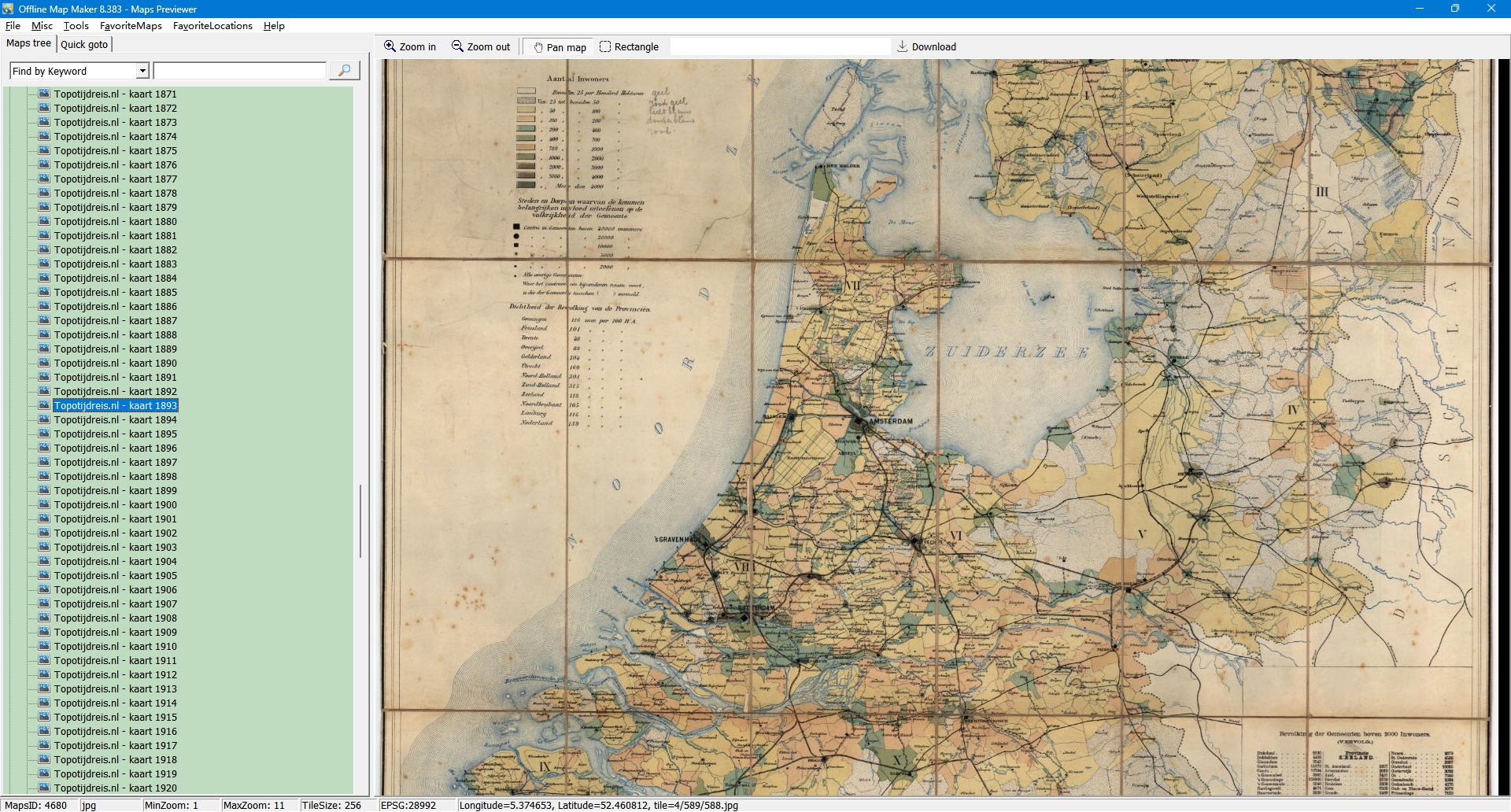
Task: Open the FavoriteMaps menu
Action: click(131, 26)
